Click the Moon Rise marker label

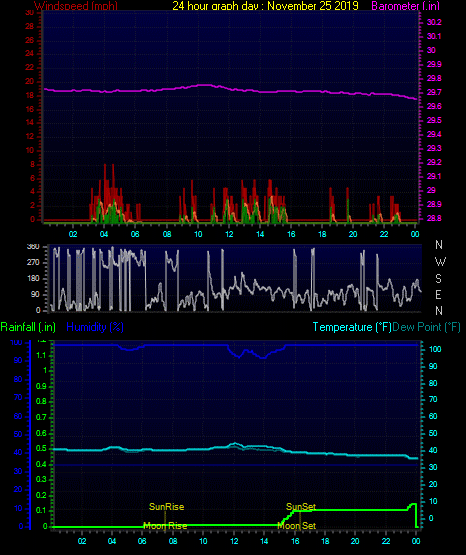pos(165,526)
